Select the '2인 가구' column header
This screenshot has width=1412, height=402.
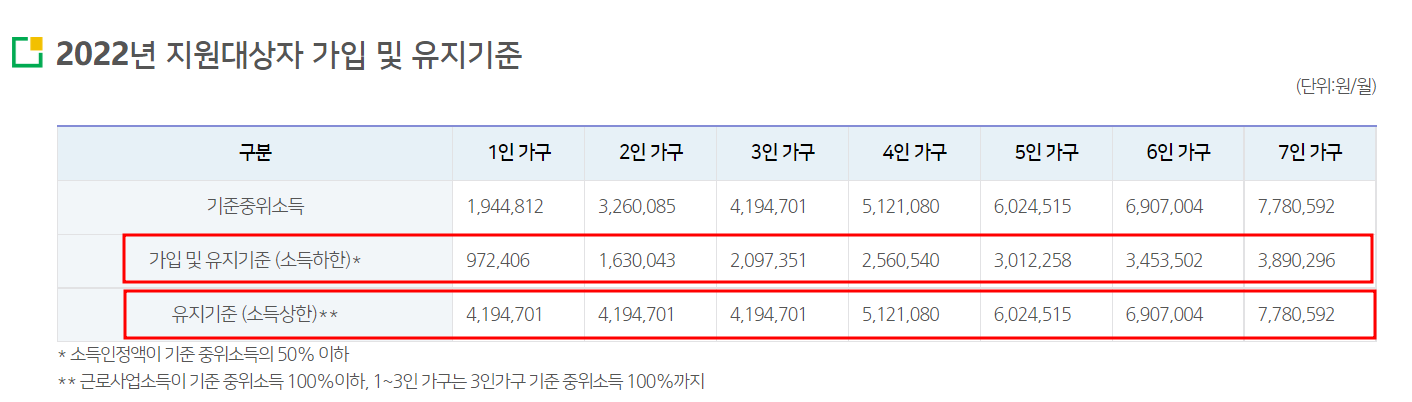(x=651, y=153)
